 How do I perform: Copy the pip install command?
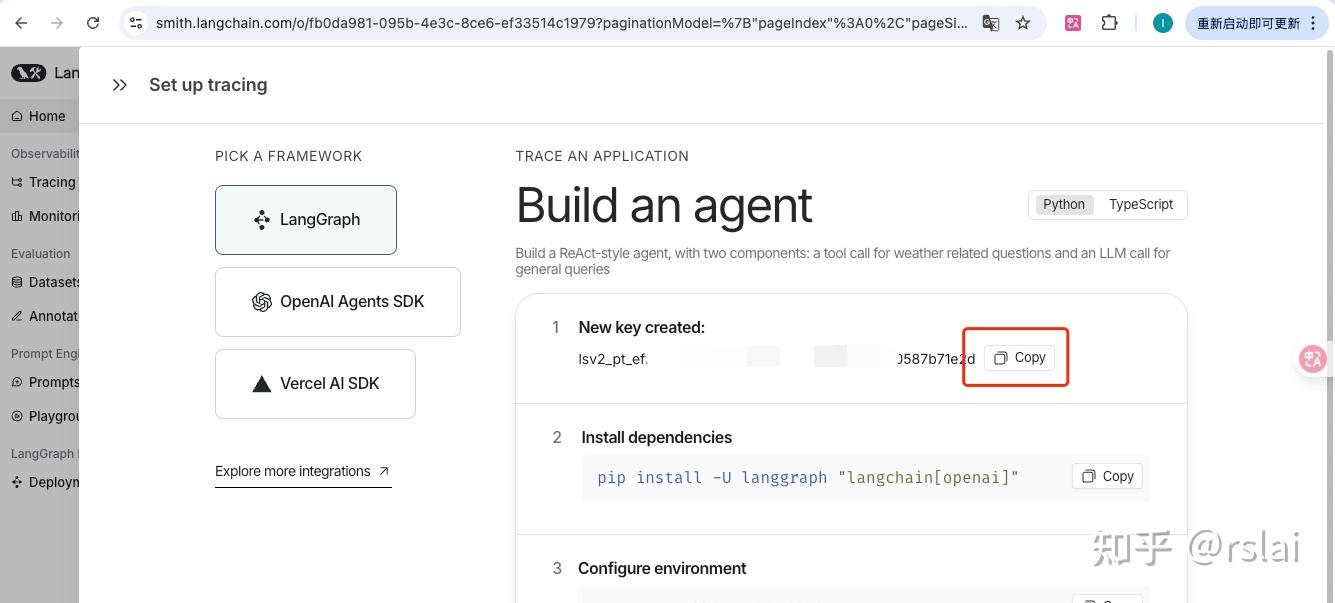click(x=1107, y=476)
